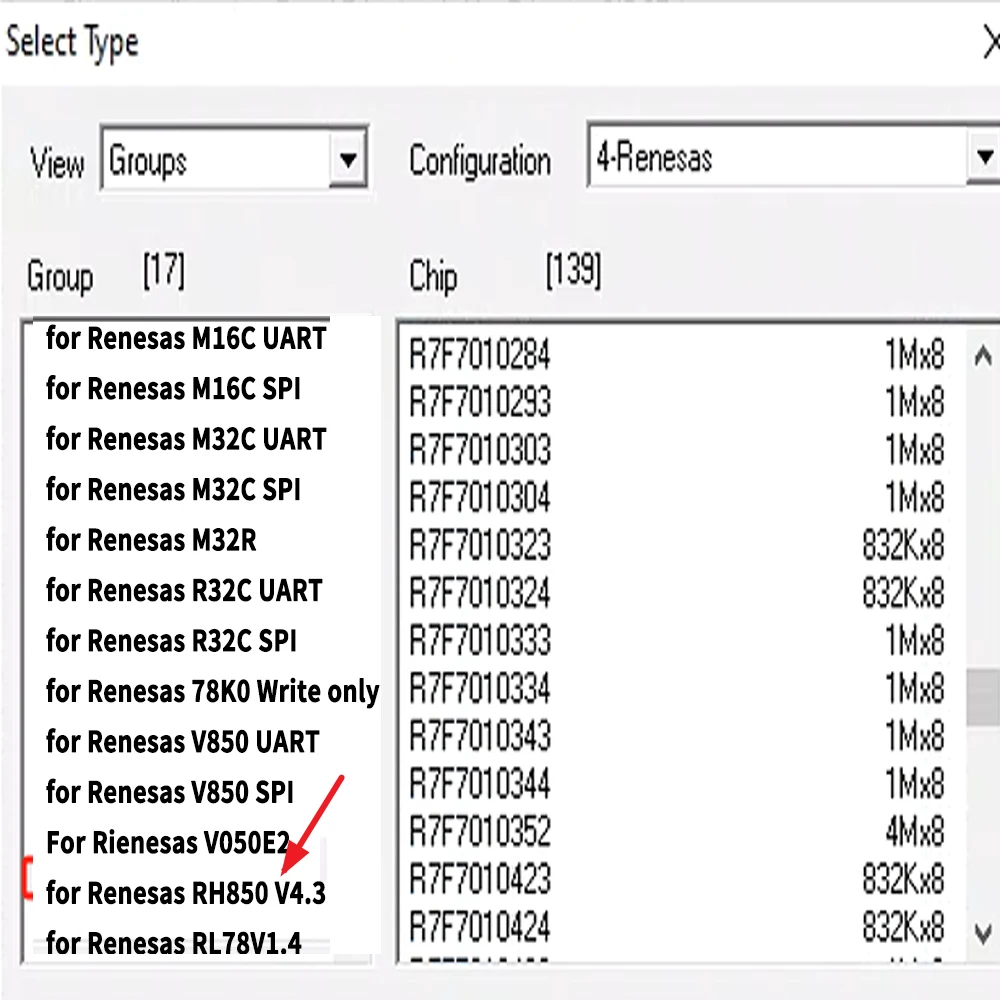Select the group for Renesas RH850 V4.3
Viewport: 1000px width, 1000px height.
[x=185, y=893]
